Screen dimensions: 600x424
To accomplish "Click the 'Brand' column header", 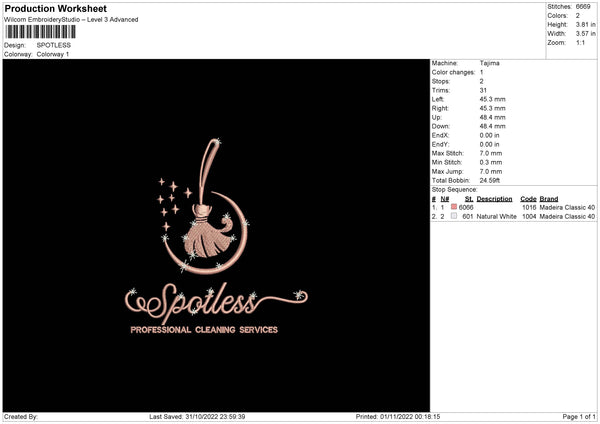I will tap(549, 199).
